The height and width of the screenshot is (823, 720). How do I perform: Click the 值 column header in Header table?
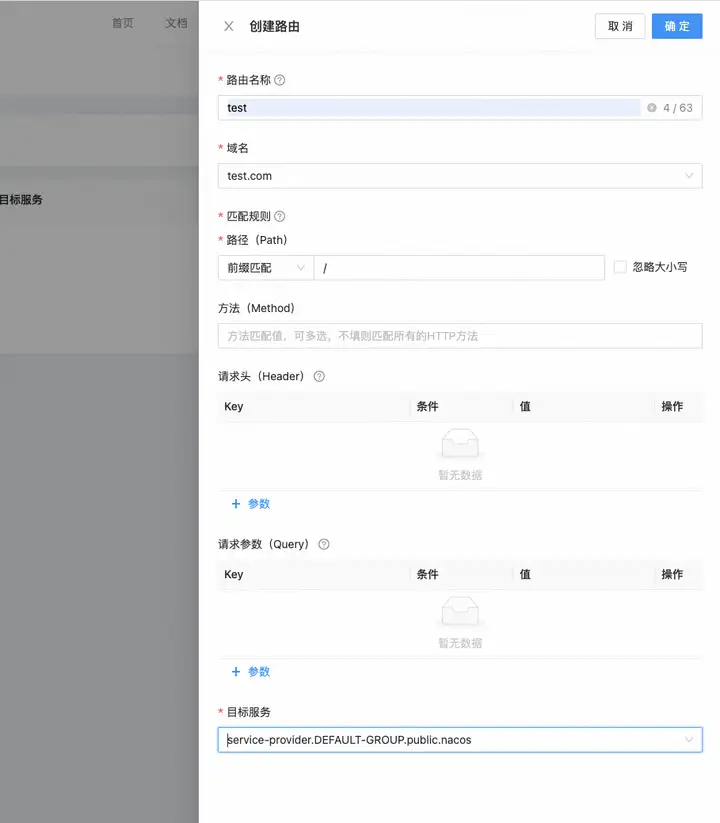click(x=525, y=406)
